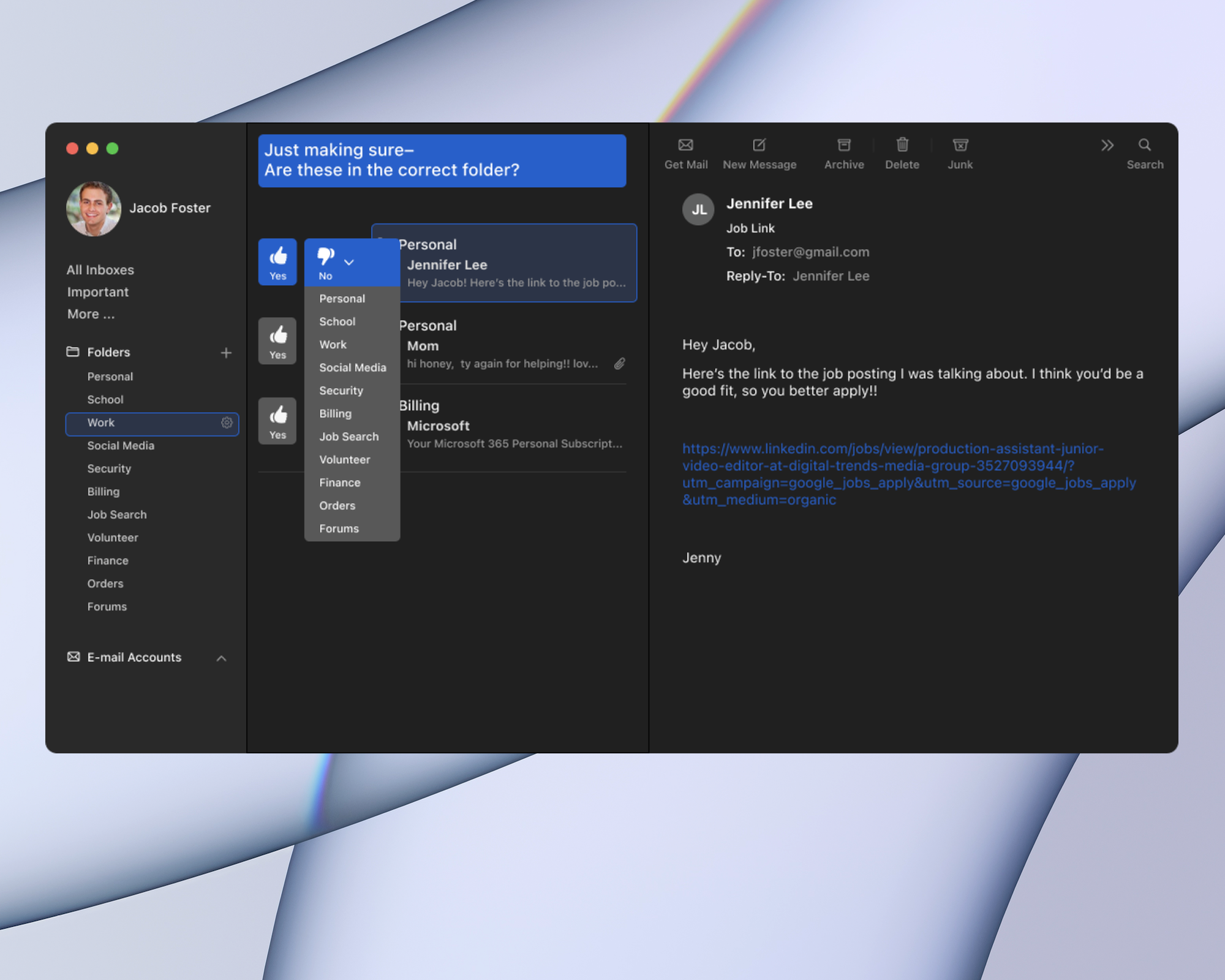Confirm Yes thumbs-up for Mom's email
Screen dimensions: 1225x980
277,341
